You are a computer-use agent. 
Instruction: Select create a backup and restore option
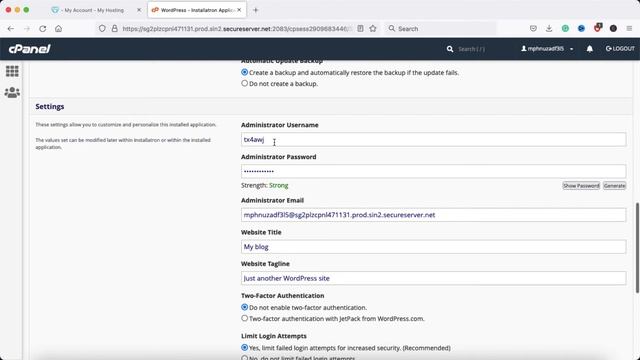pos(244,72)
